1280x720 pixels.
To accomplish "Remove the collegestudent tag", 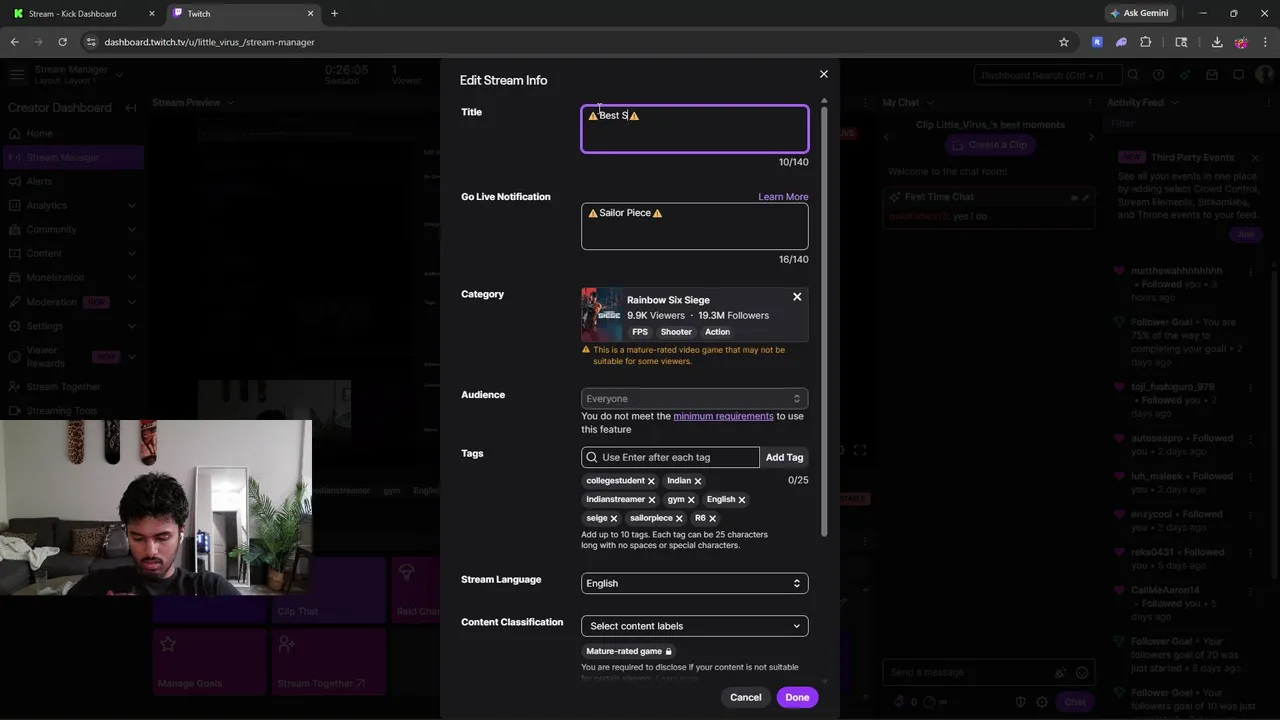I will (651, 481).
